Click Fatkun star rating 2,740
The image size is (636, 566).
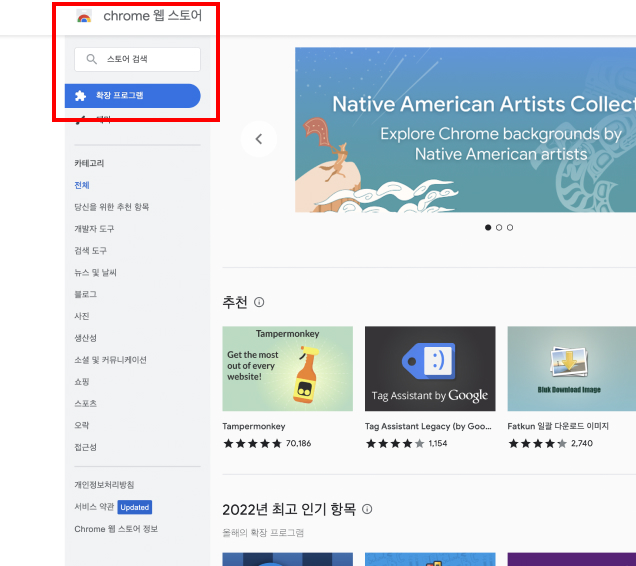click(x=550, y=443)
